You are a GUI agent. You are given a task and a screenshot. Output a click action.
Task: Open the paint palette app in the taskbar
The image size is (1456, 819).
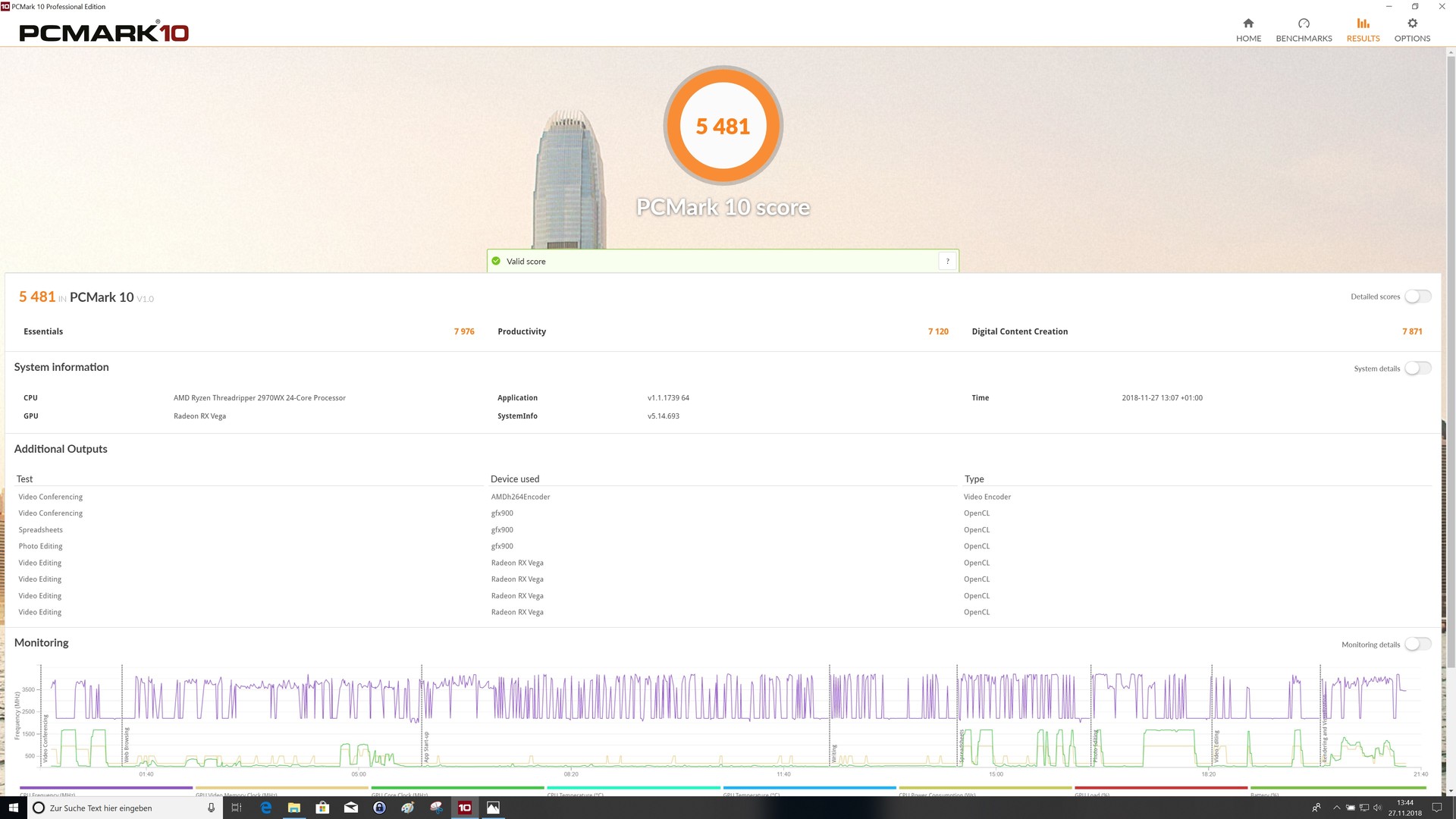click(408, 808)
